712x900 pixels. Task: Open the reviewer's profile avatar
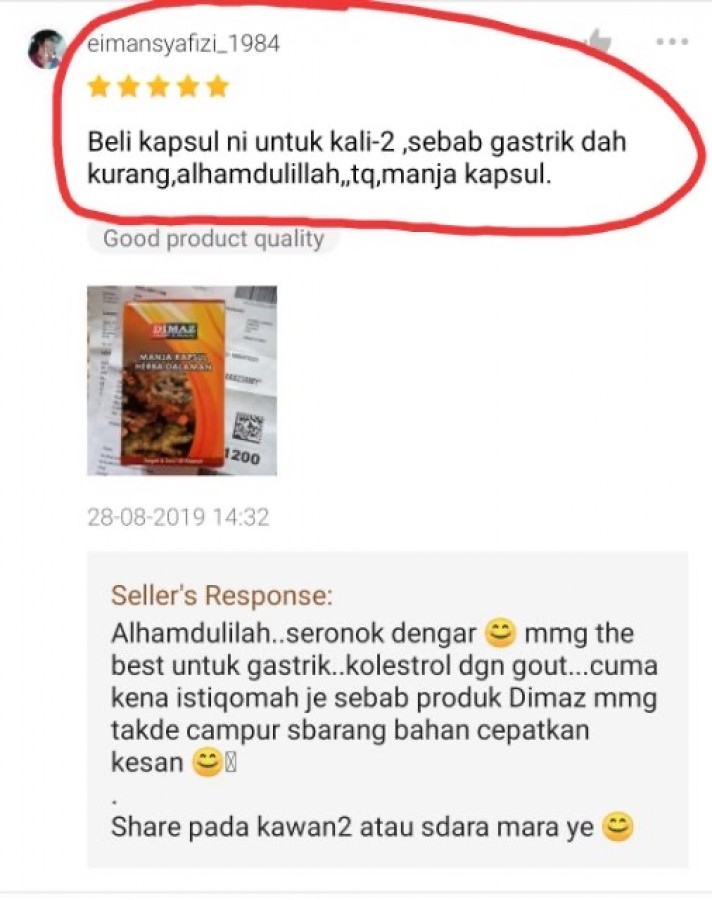tap(47, 49)
